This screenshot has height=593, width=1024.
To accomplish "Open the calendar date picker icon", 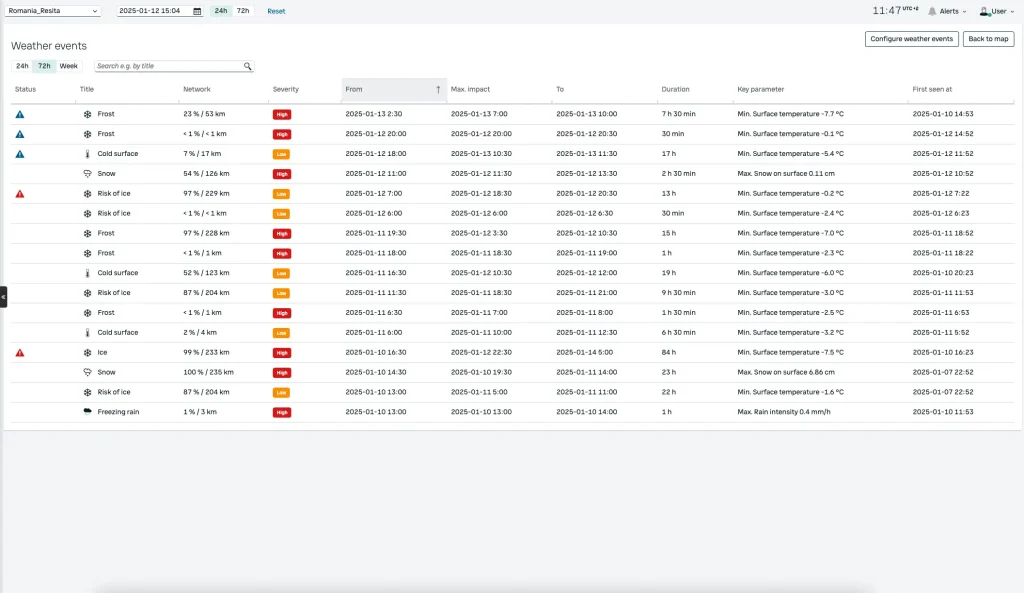I will [197, 11].
